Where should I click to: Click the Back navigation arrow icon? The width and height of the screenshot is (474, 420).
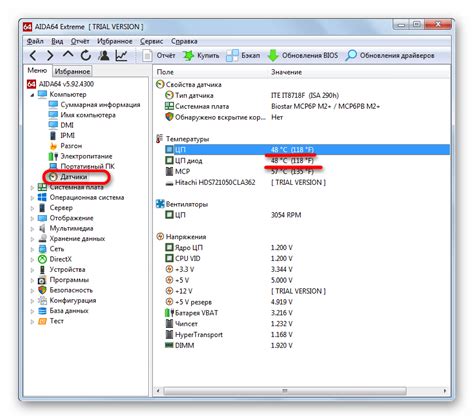click(33, 55)
